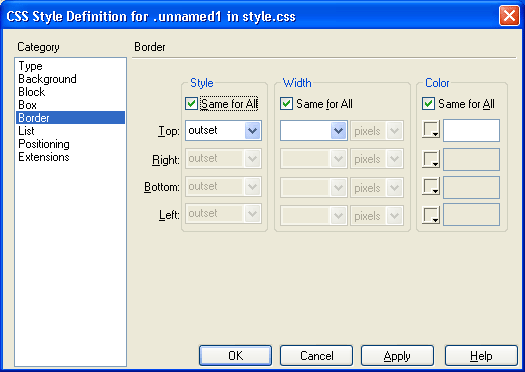The width and height of the screenshot is (525, 372).
Task: Open the Bottom border color picker swatch
Action: click(431, 187)
